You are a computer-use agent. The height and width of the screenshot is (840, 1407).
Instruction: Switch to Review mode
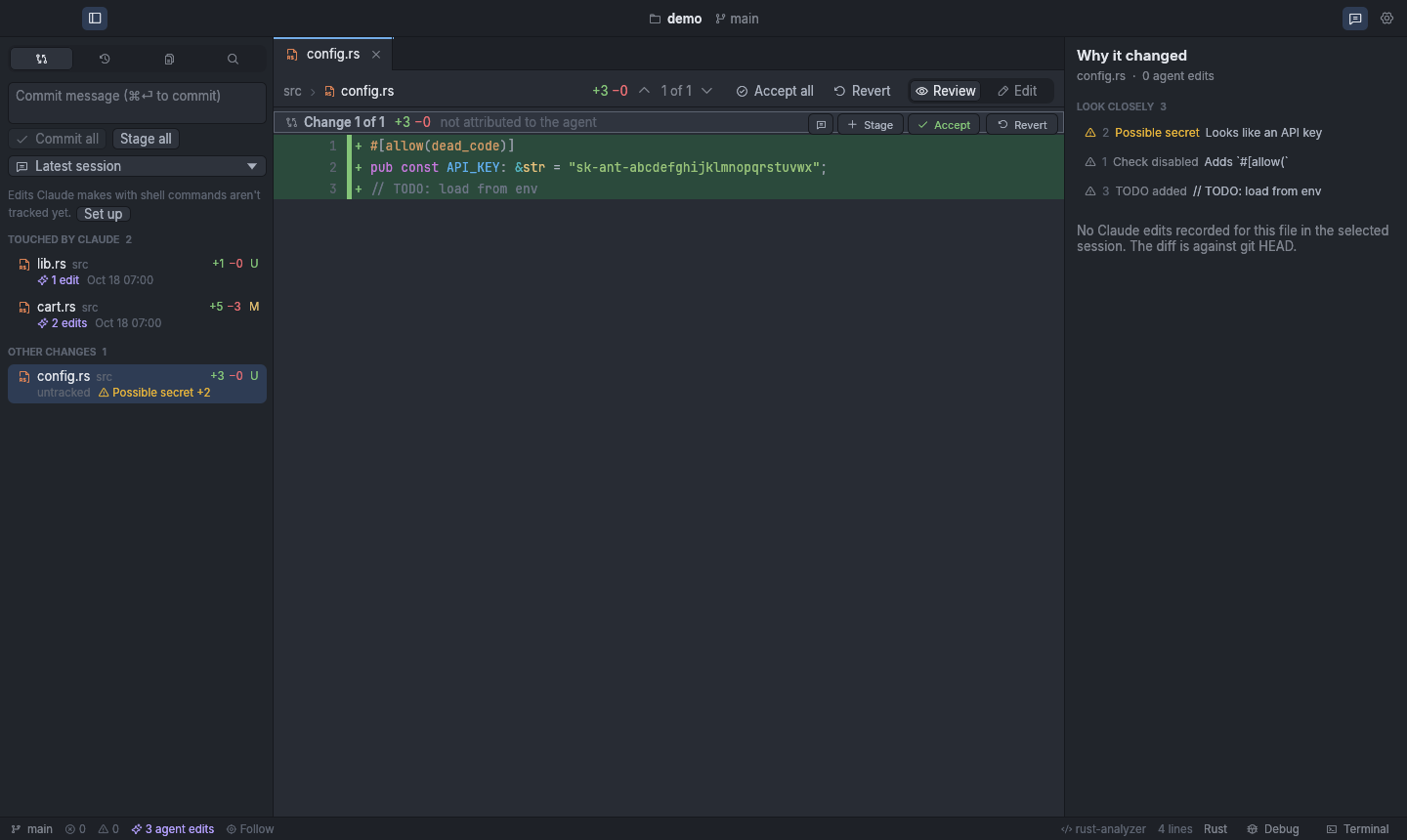tap(945, 91)
